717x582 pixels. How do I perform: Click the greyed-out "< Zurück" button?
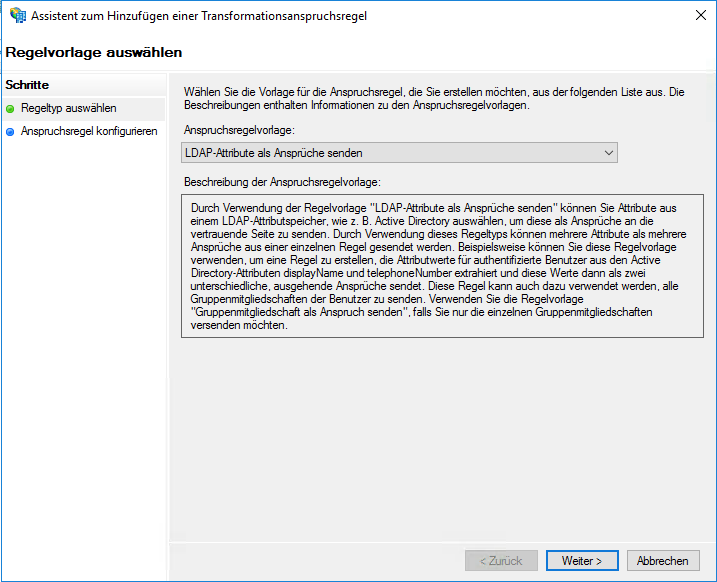tap(501, 561)
